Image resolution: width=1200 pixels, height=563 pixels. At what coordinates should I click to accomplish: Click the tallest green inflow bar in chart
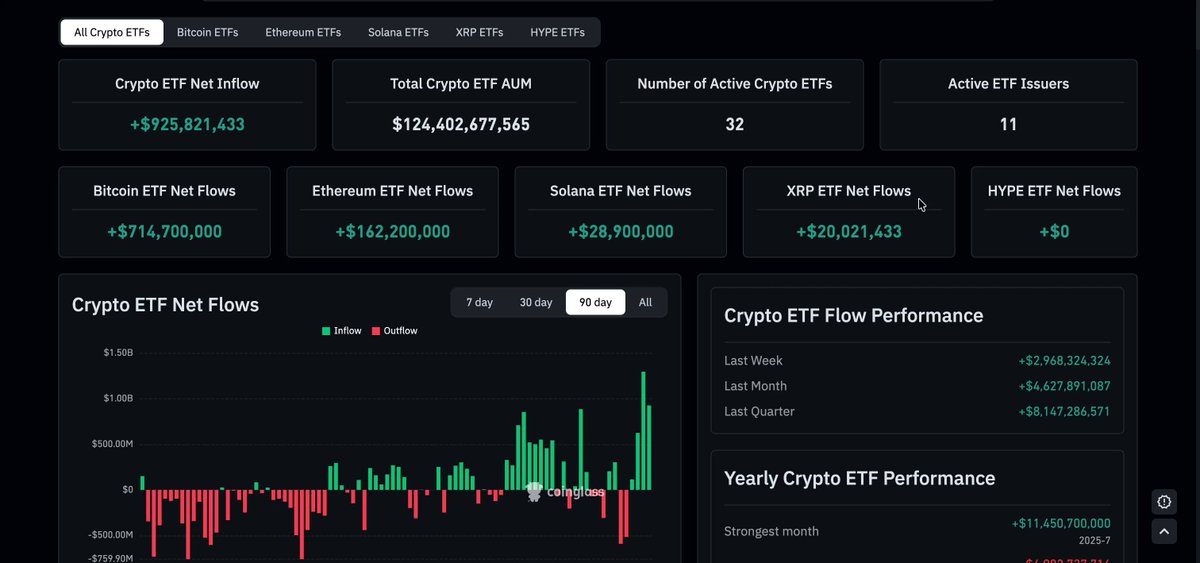click(x=643, y=431)
